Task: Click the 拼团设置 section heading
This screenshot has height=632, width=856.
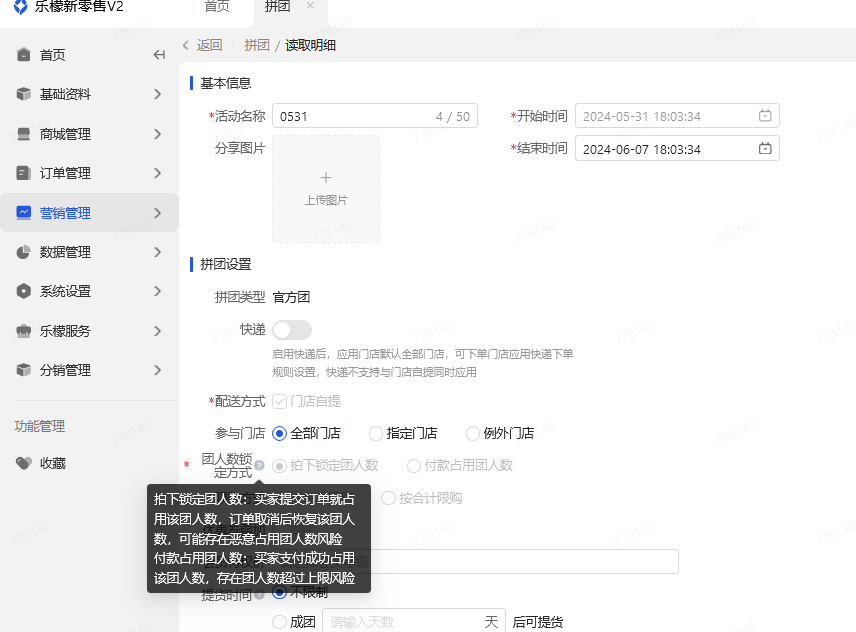Action: click(225, 264)
